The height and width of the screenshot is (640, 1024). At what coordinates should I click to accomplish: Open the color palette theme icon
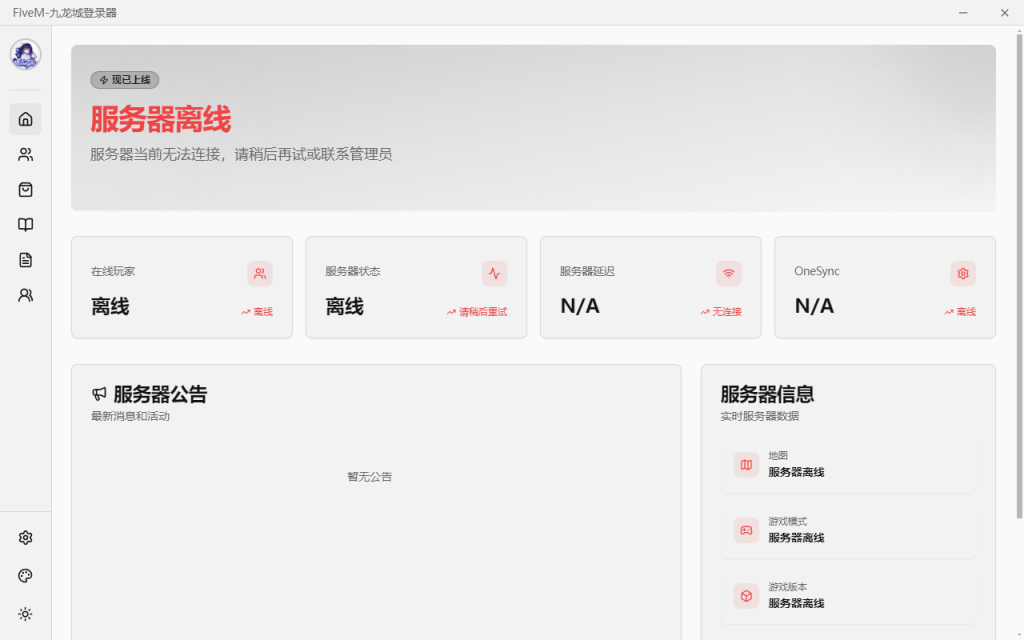[x=26, y=576]
